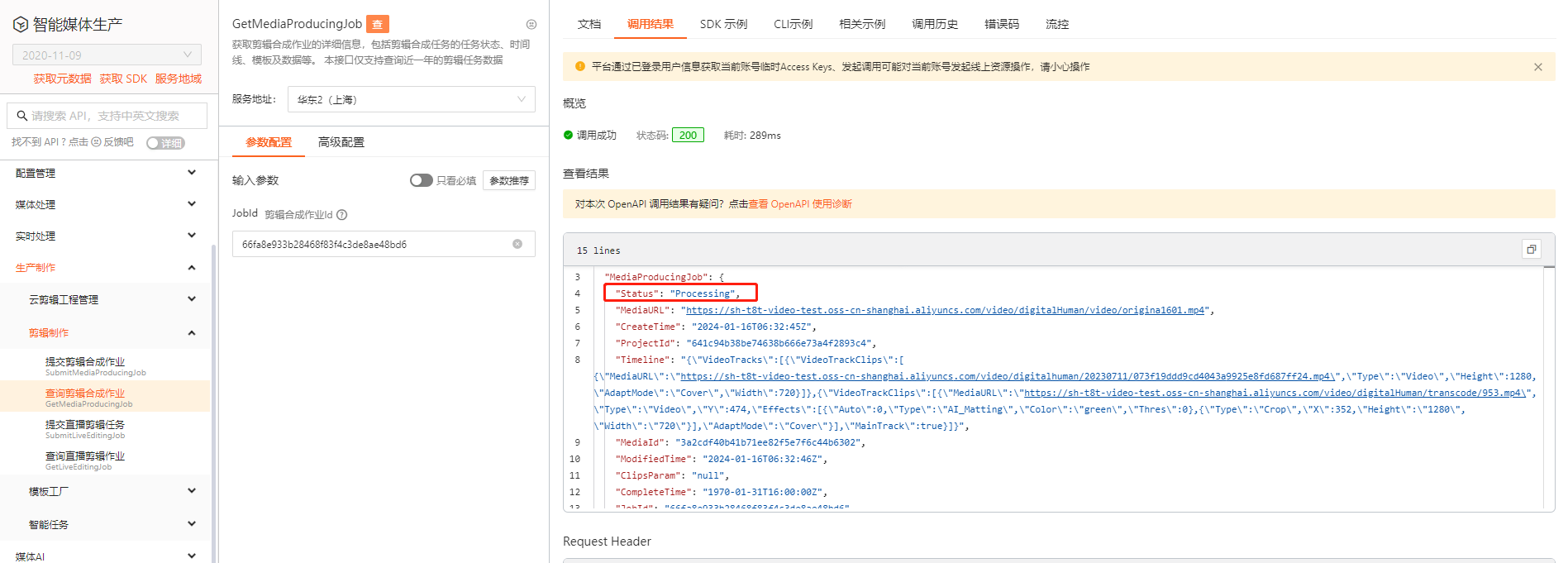Click the "MediaId" result line

pyautogui.click(x=740, y=442)
